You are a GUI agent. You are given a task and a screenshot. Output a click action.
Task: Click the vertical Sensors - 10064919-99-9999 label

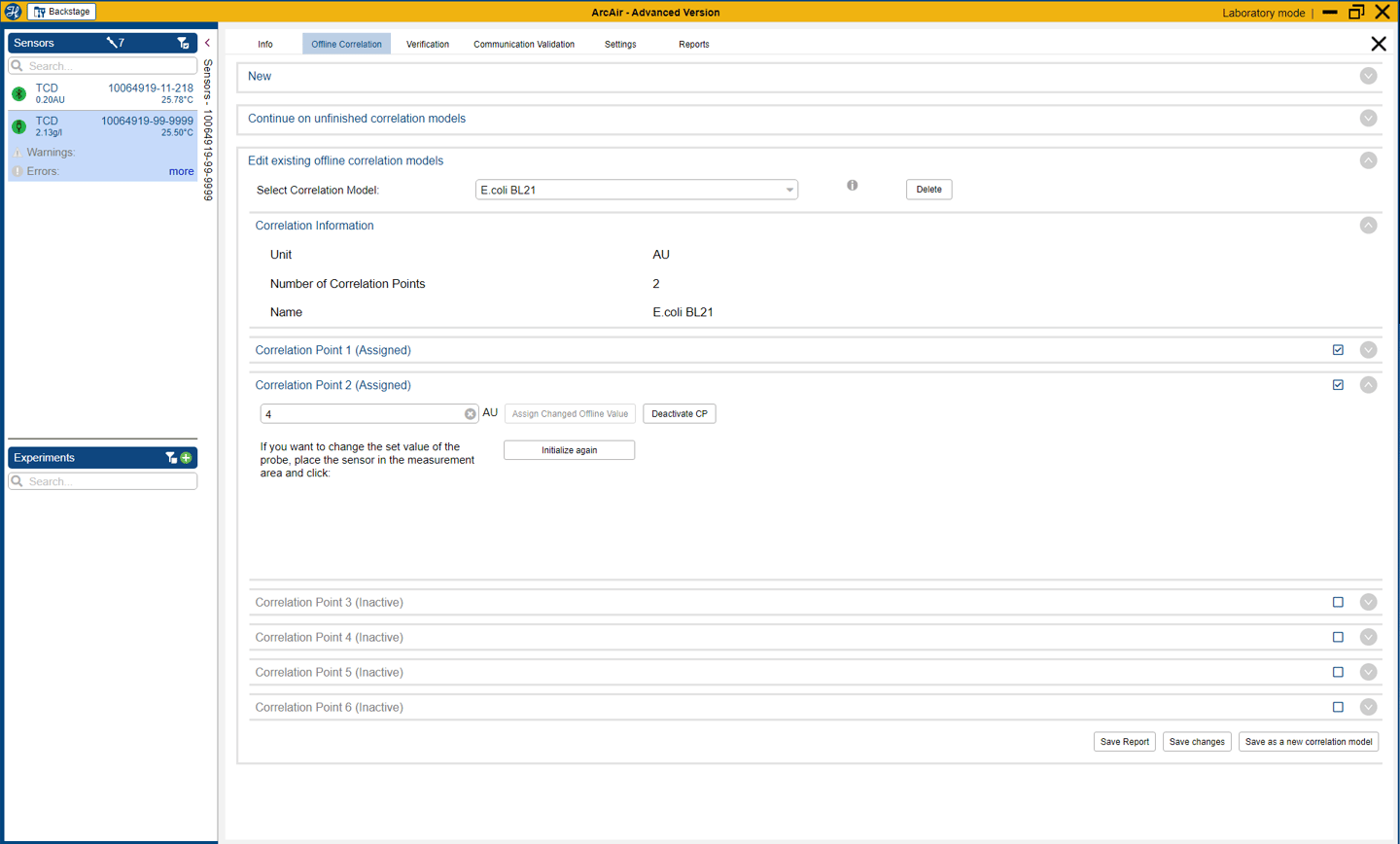(207, 130)
